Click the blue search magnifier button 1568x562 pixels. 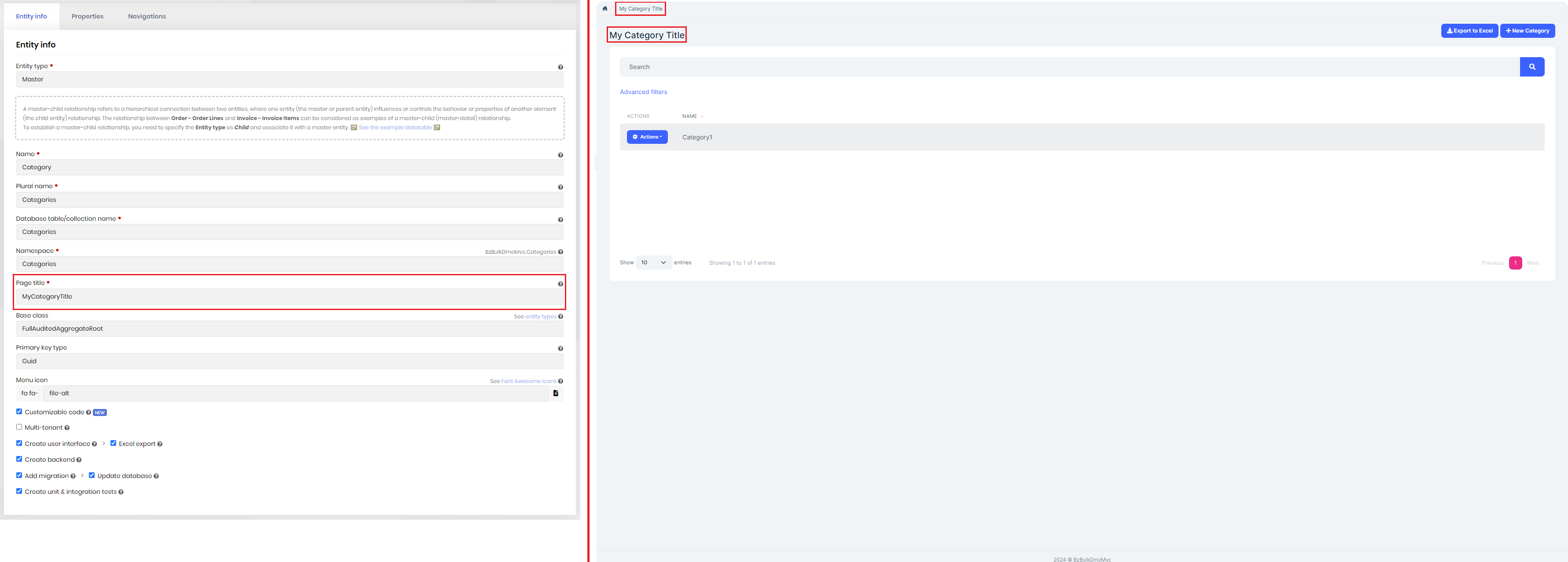1531,67
